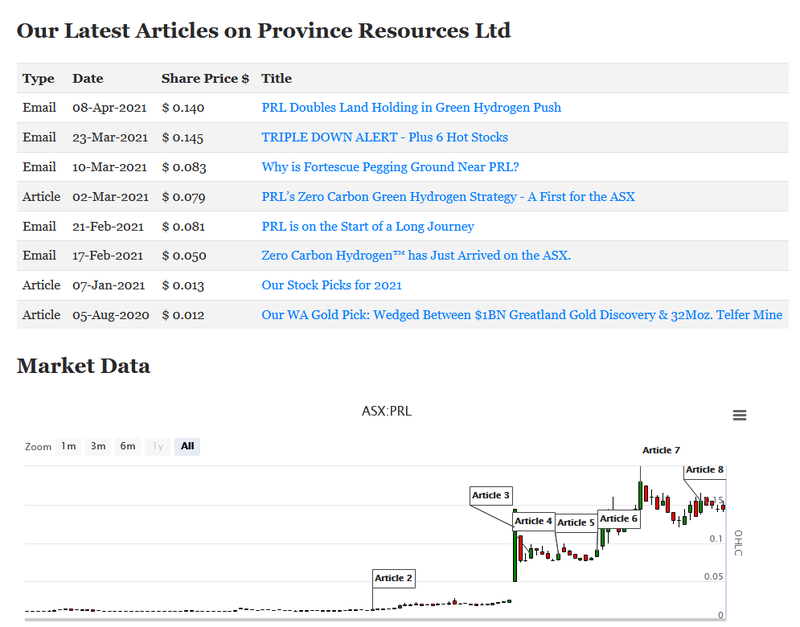This screenshot has width=800, height=627.
Task: Click the Article 2 chart annotation
Action: [393, 578]
